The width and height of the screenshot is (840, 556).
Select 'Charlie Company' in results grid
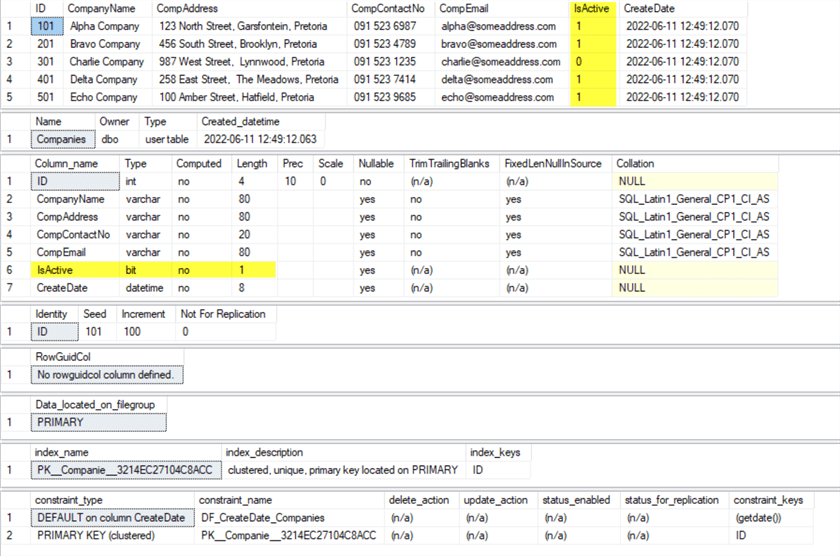[x=107, y=62]
